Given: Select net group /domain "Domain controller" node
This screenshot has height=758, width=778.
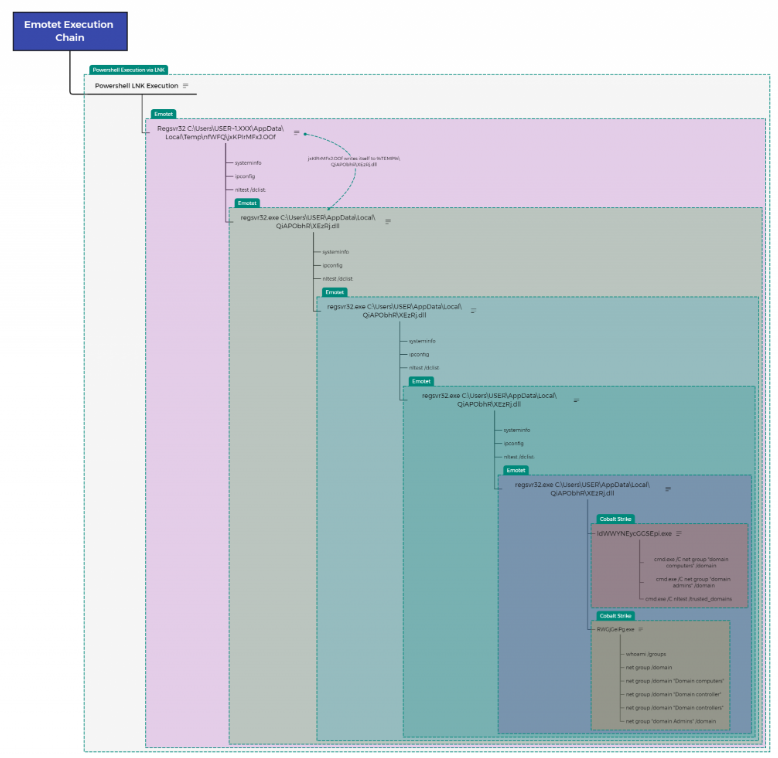Looking at the screenshot, I should (x=673, y=695).
